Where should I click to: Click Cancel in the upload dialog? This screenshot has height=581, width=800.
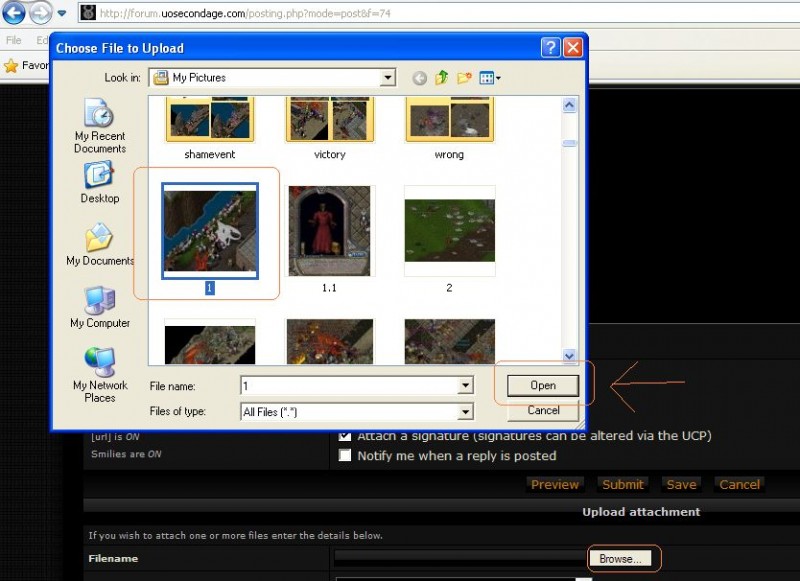[543, 410]
